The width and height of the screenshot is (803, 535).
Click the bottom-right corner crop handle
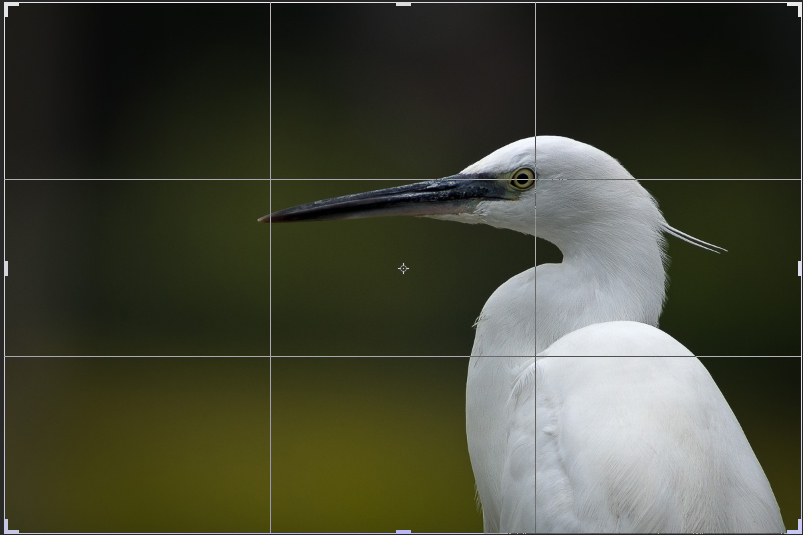(796, 527)
